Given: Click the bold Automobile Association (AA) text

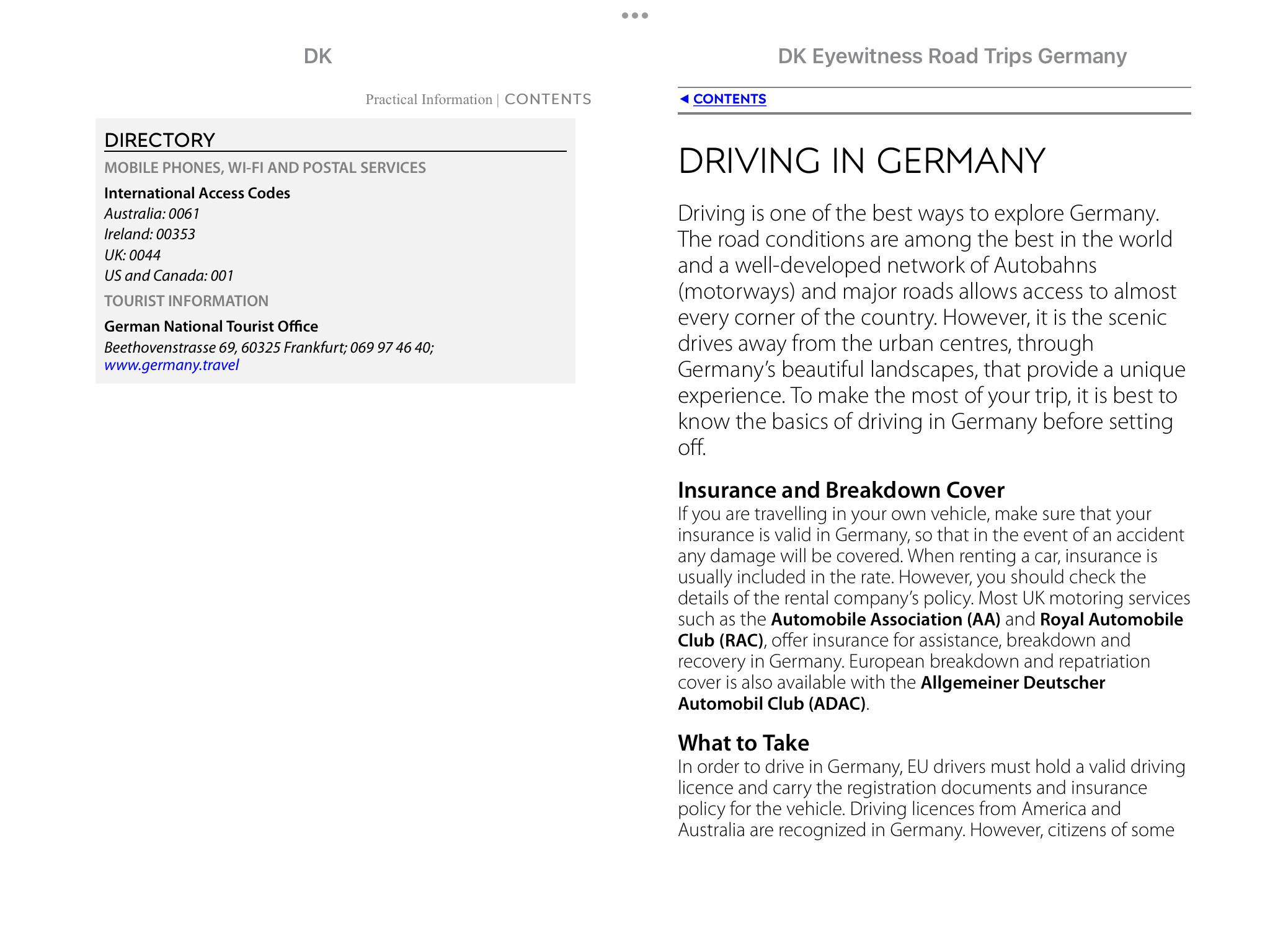Looking at the screenshot, I should (885, 620).
